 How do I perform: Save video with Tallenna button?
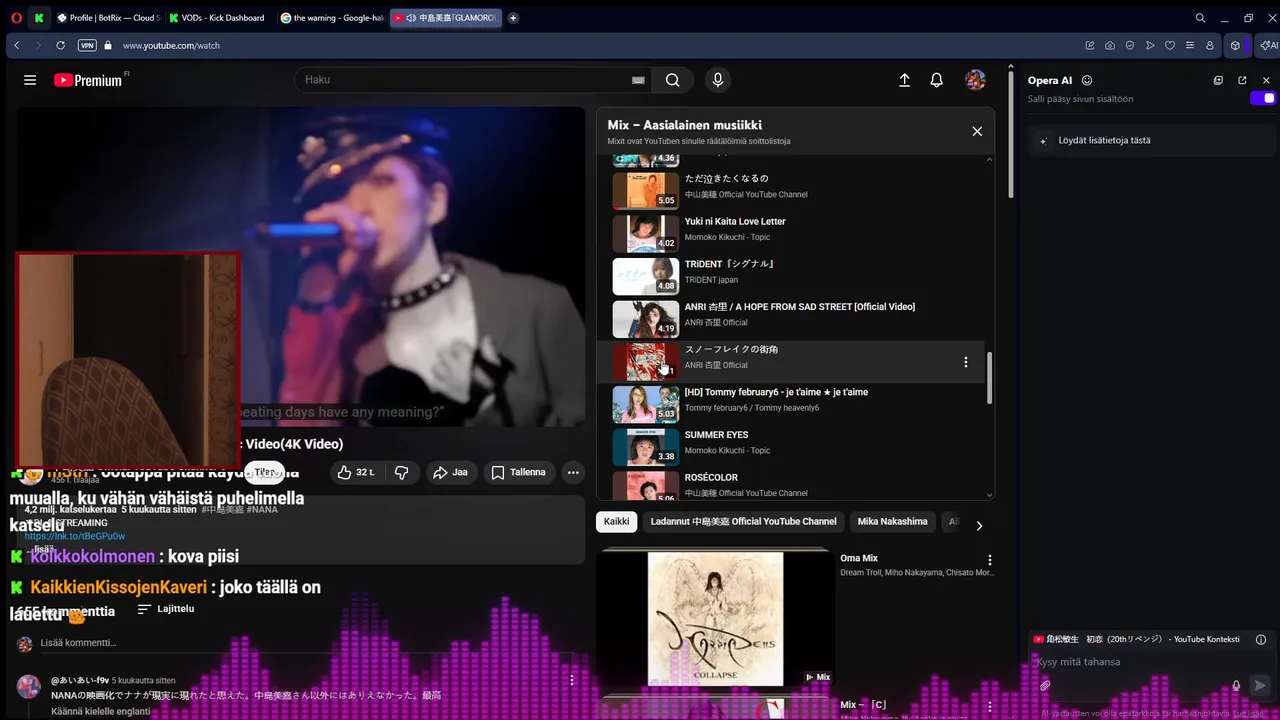[x=519, y=472]
